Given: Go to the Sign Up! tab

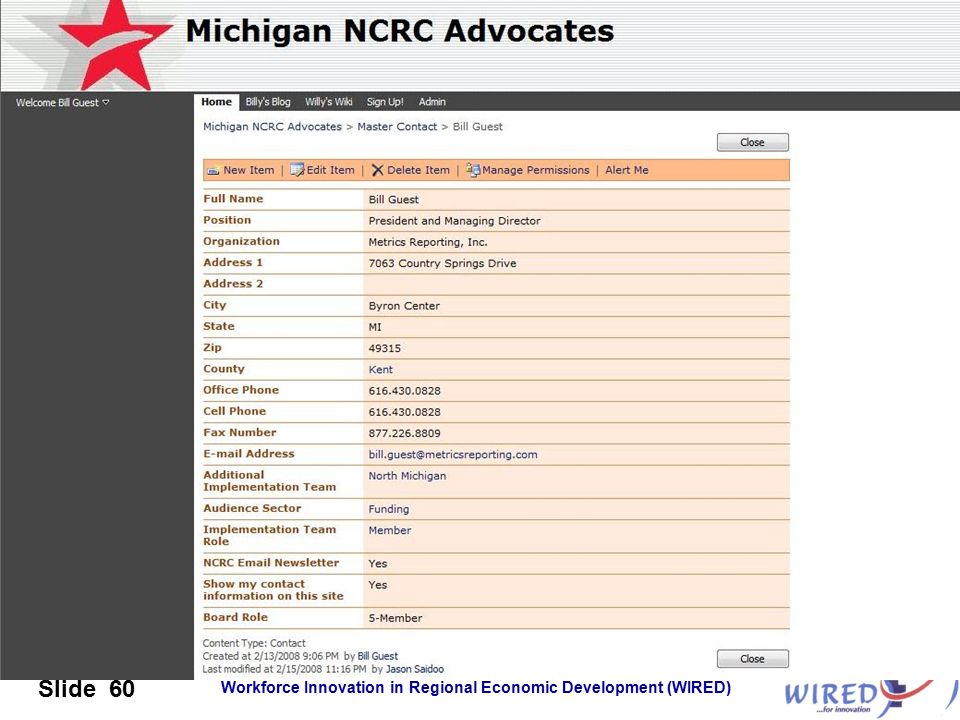Looking at the screenshot, I should point(385,102).
